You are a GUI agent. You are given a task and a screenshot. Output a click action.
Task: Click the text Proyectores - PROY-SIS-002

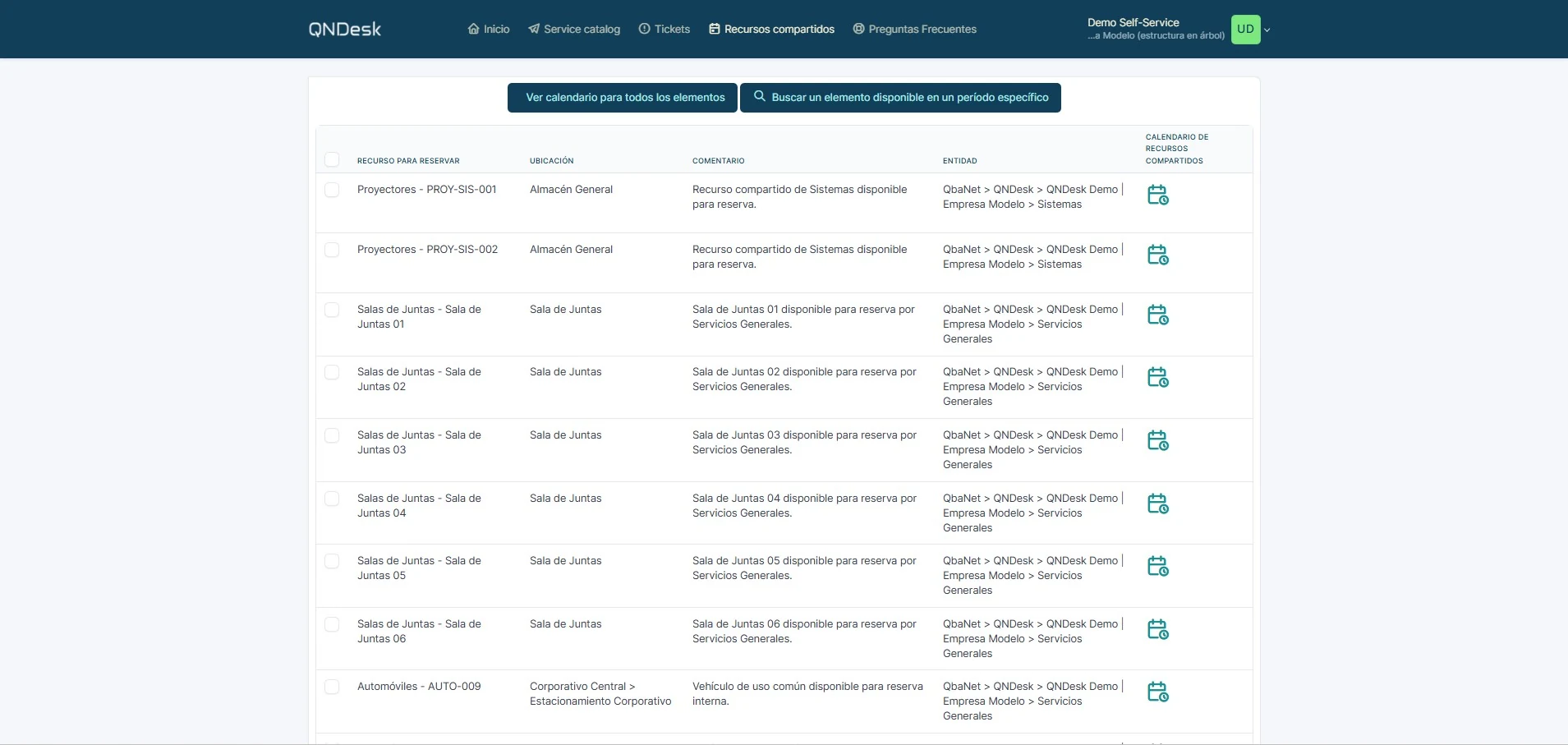427,250
